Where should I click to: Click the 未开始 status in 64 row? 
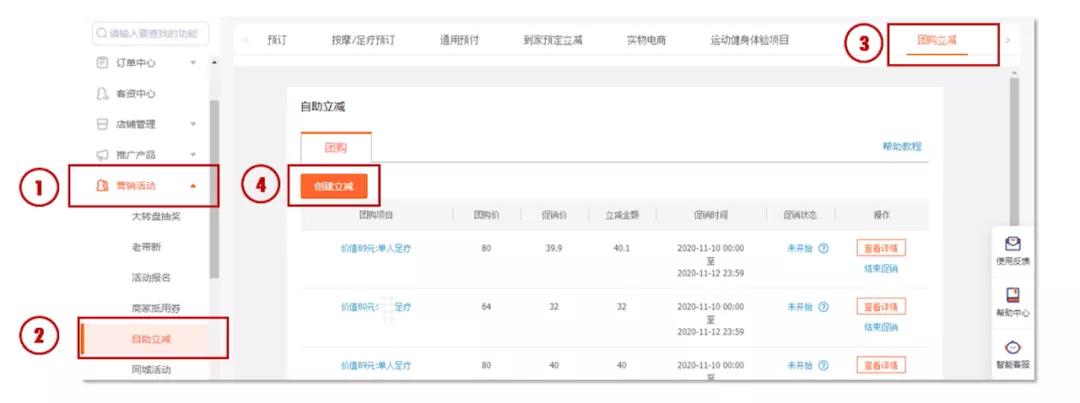[800, 307]
